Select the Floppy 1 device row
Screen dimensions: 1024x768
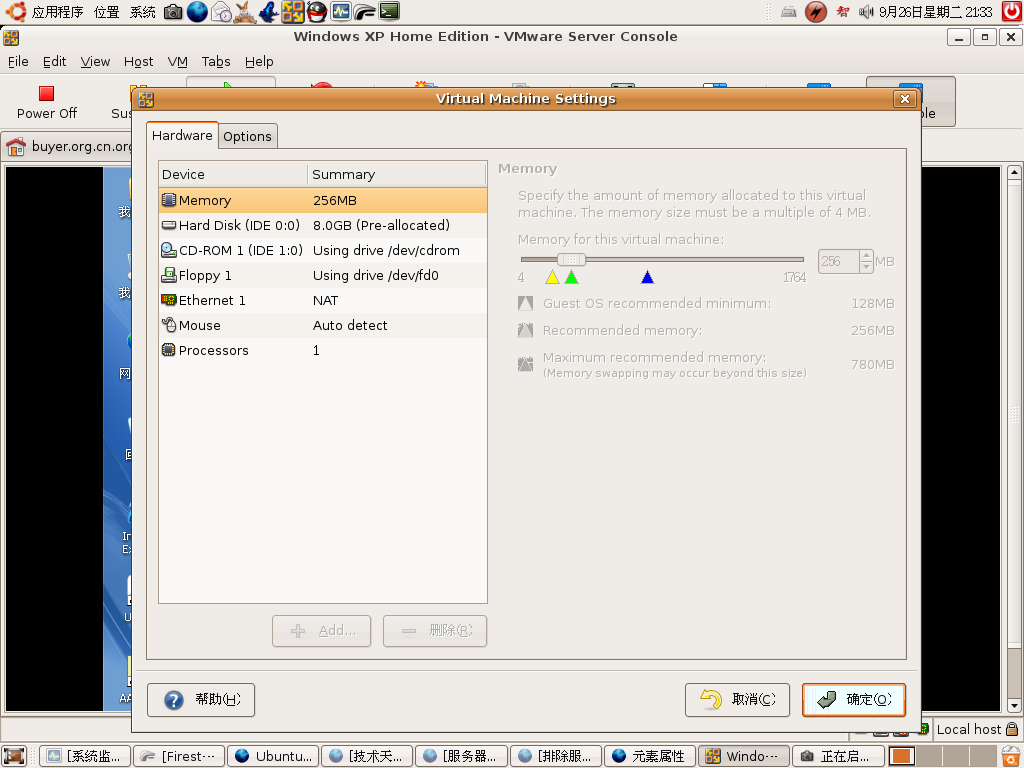(323, 276)
